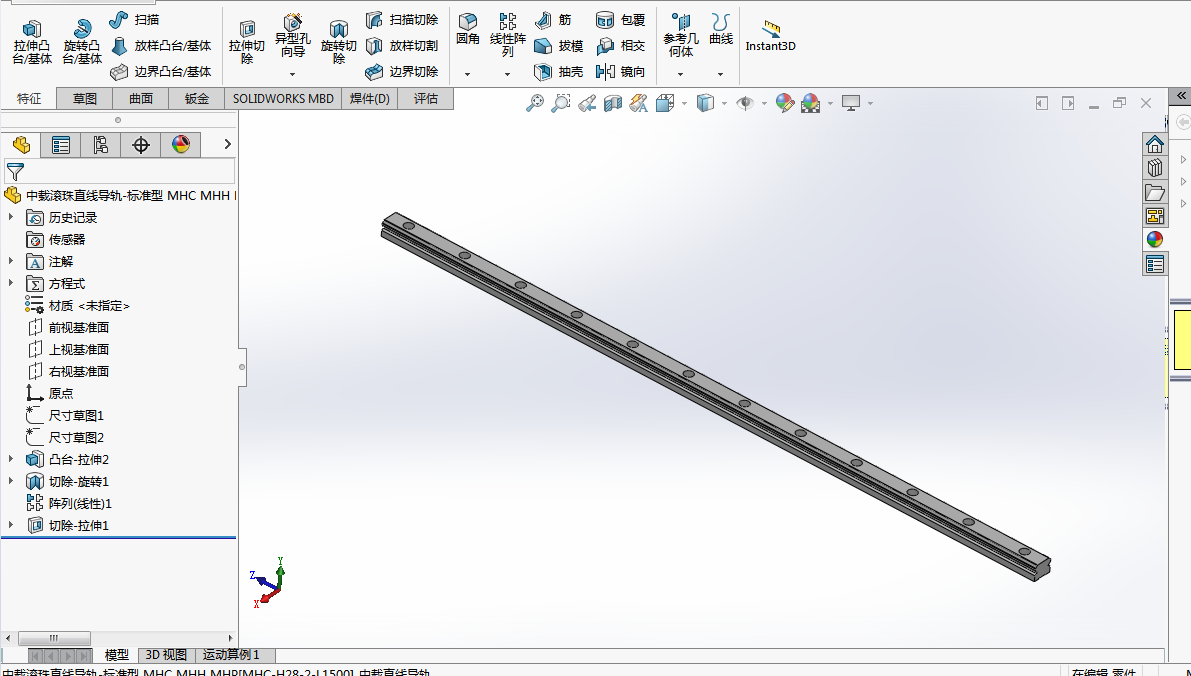Screen dimensions: 1191x676
Task: Open the DisplayManager tab
Action: (181, 144)
